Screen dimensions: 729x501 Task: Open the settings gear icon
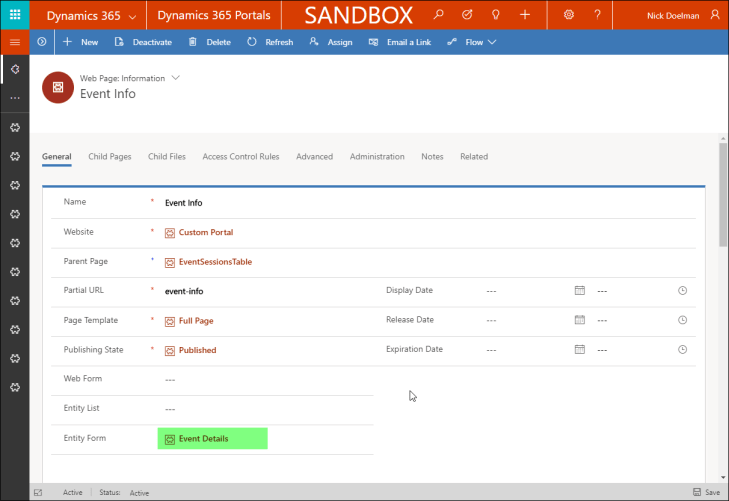(x=569, y=15)
